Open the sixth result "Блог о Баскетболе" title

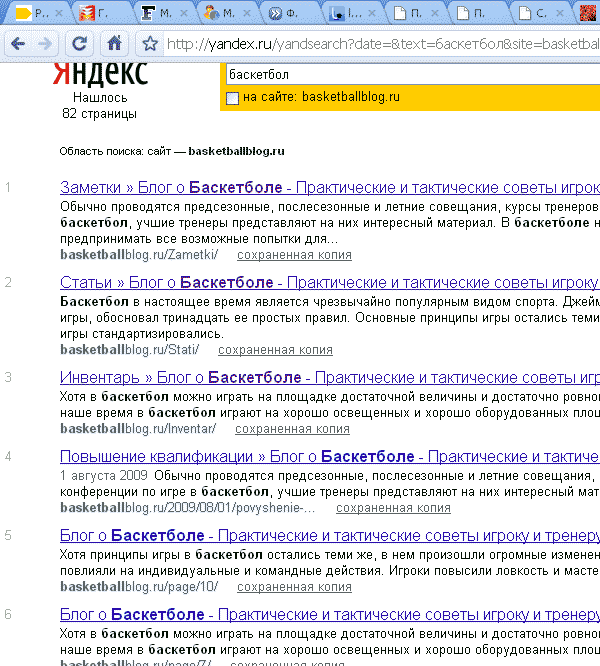[330, 615]
